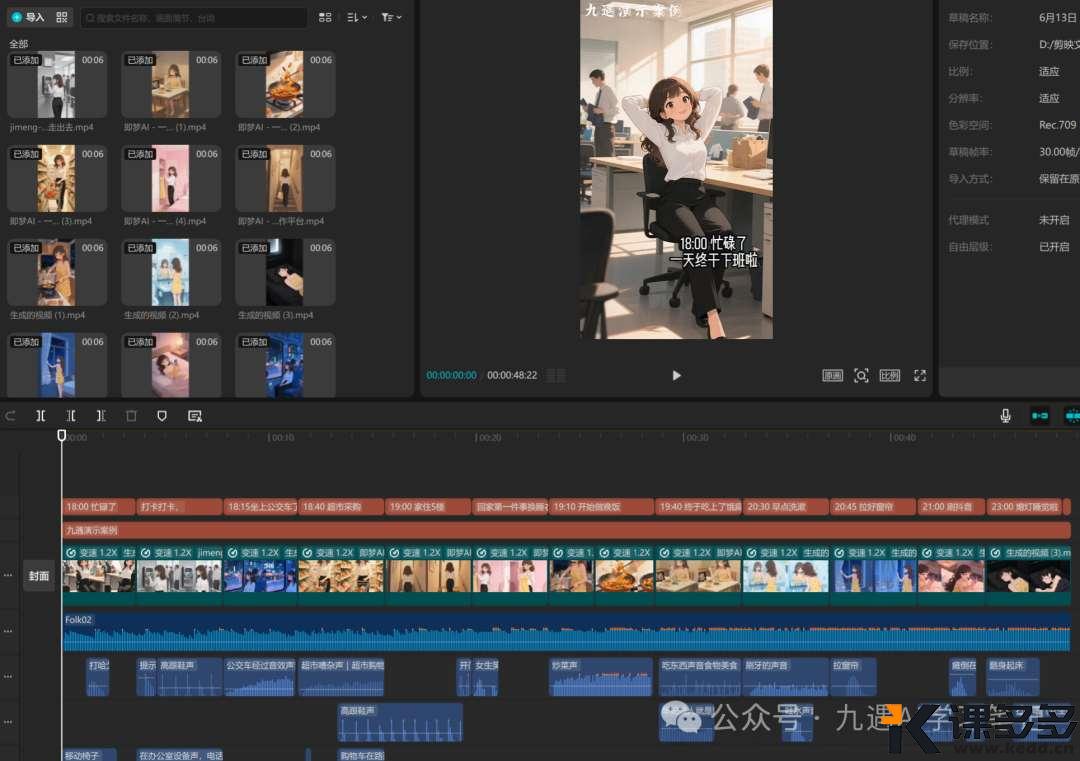Open the sort order dropdown
Screen dimensions: 1080x761
(357, 17)
